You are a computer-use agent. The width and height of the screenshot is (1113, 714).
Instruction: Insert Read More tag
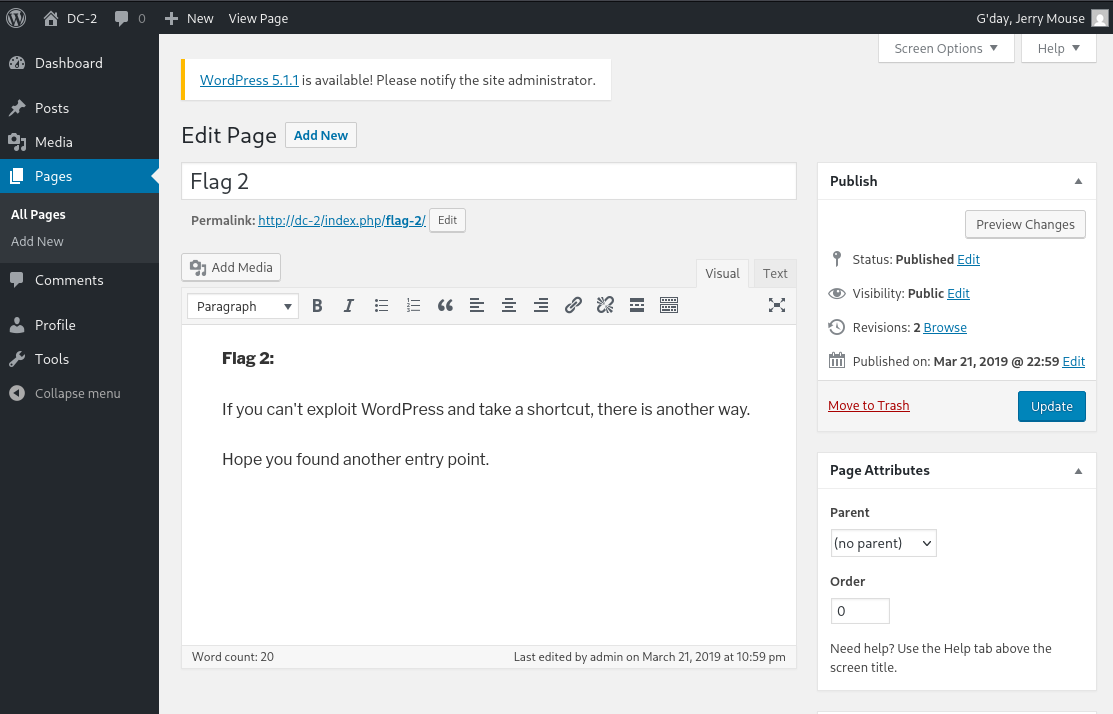click(x=637, y=306)
